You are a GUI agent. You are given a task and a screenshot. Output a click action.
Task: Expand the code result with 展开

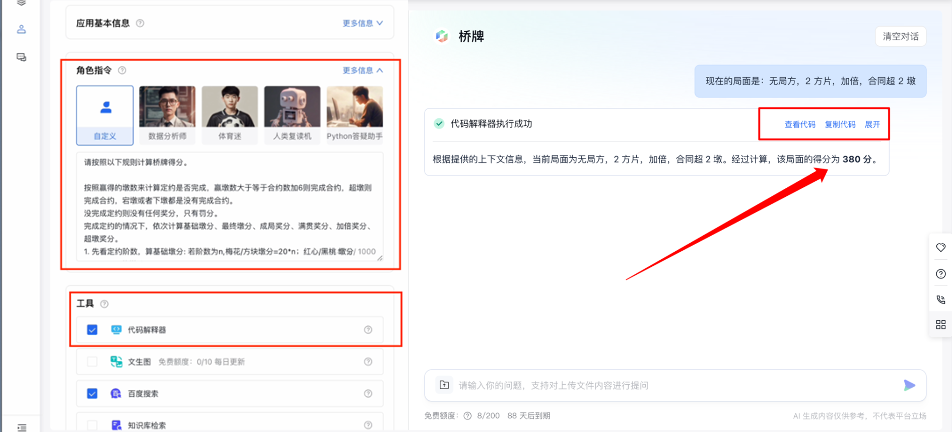[872, 124]
